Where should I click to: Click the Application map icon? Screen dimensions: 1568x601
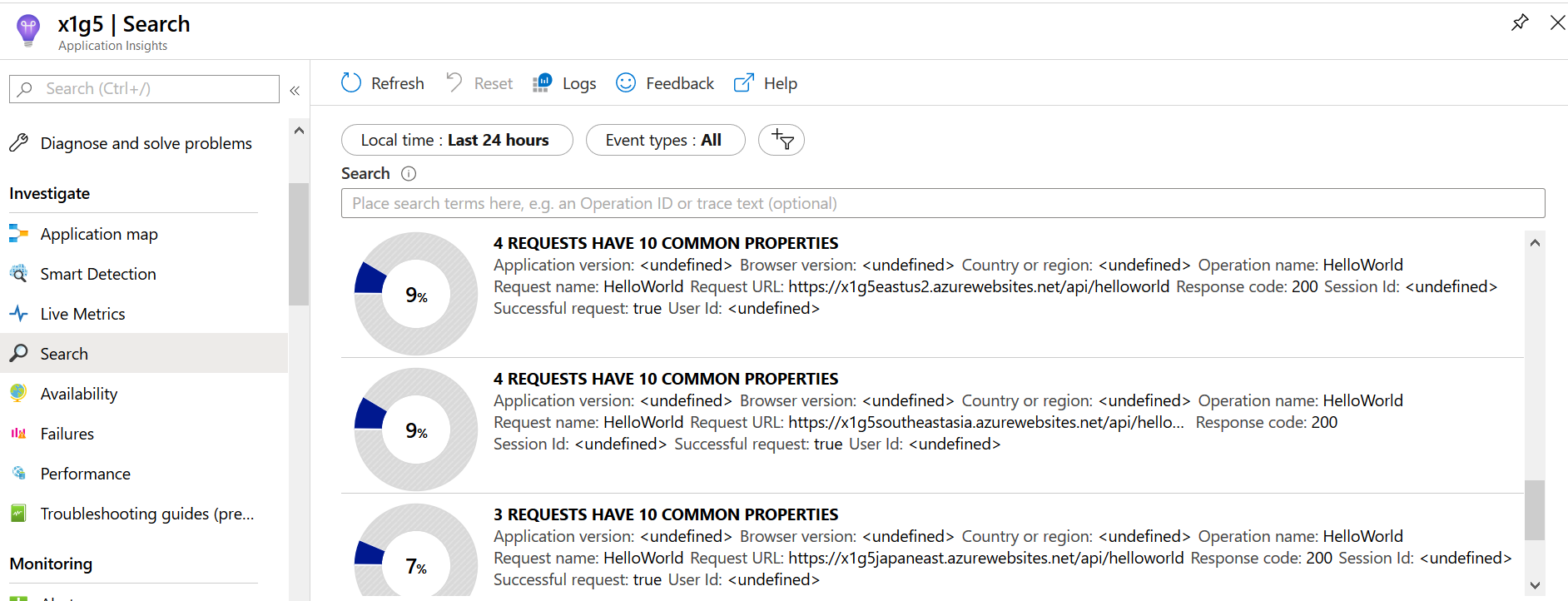19,234
